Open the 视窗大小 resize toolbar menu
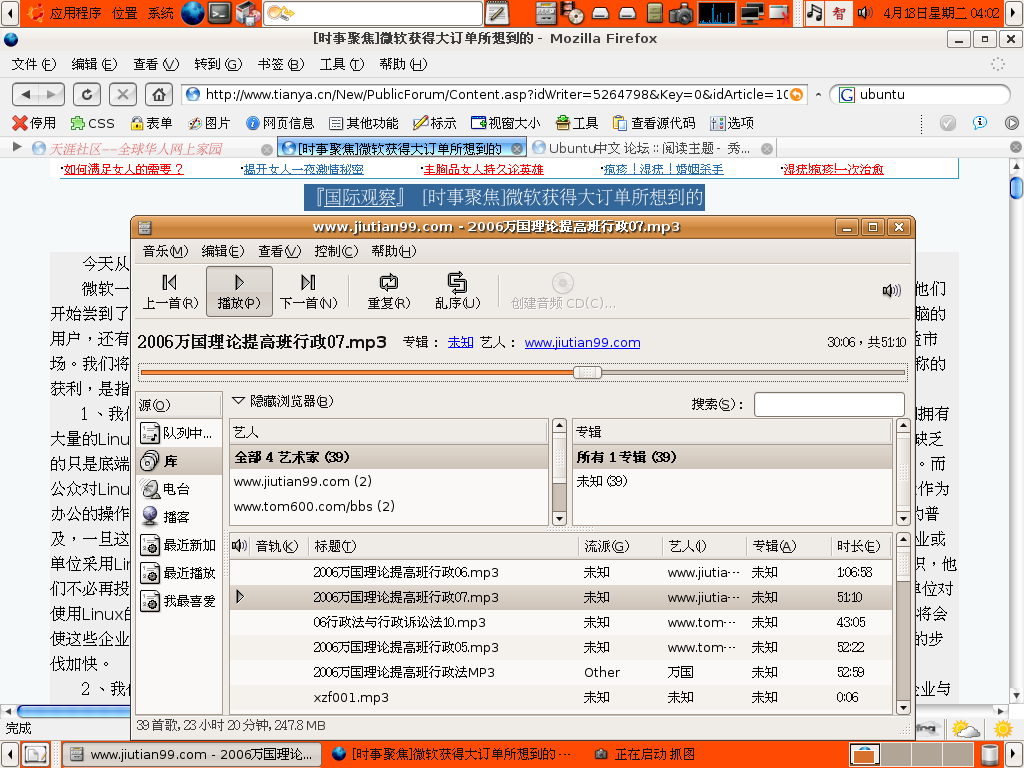The width and height of the screenshot is (1024, 768). 506,123
